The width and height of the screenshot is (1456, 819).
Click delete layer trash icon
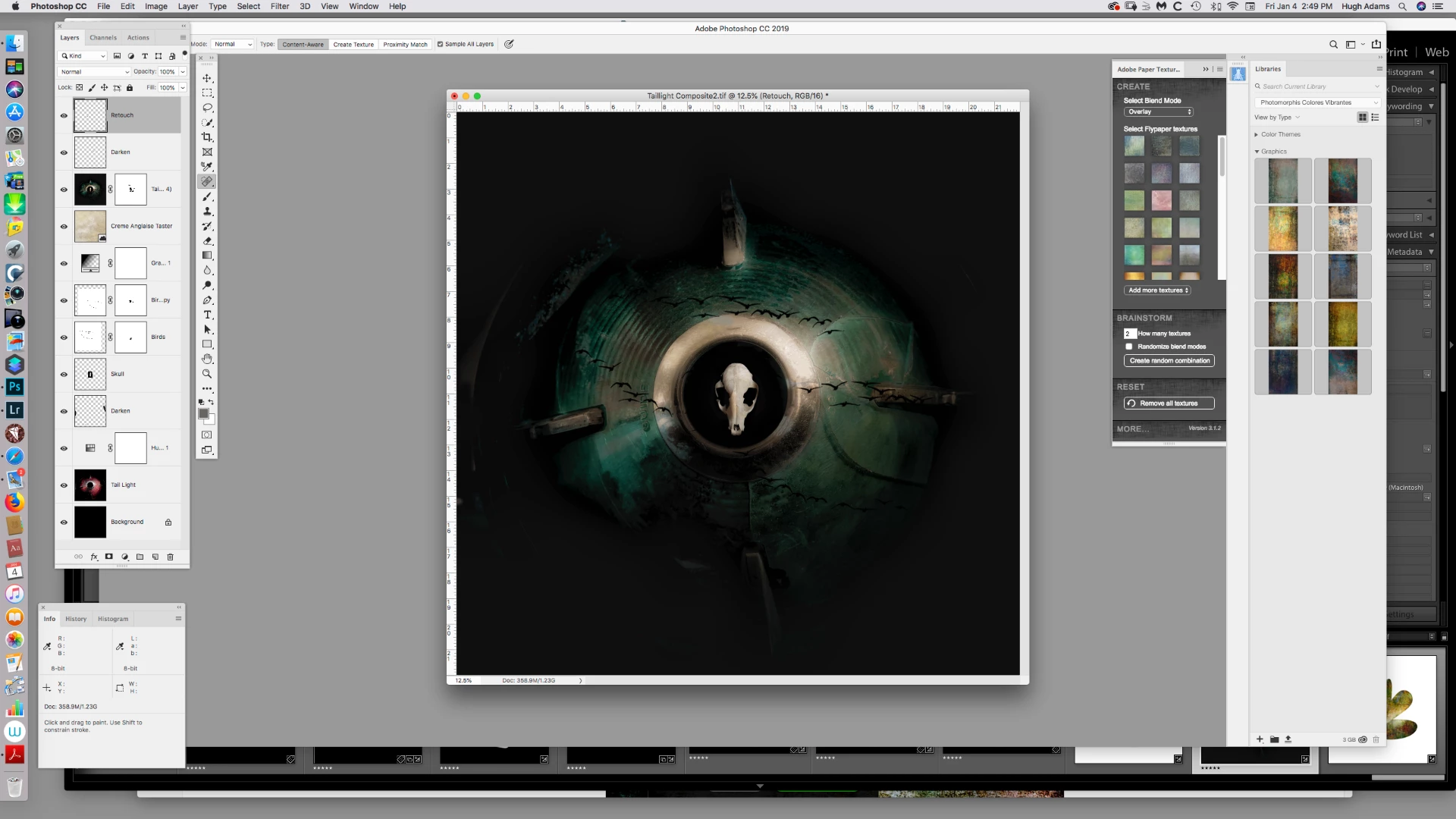click(170, 557)
